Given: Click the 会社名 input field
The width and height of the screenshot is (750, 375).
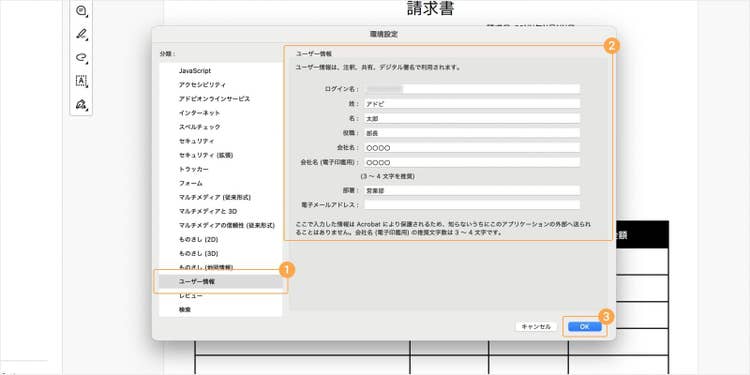Looking at the screenshot, I should (x=472, y=147).
